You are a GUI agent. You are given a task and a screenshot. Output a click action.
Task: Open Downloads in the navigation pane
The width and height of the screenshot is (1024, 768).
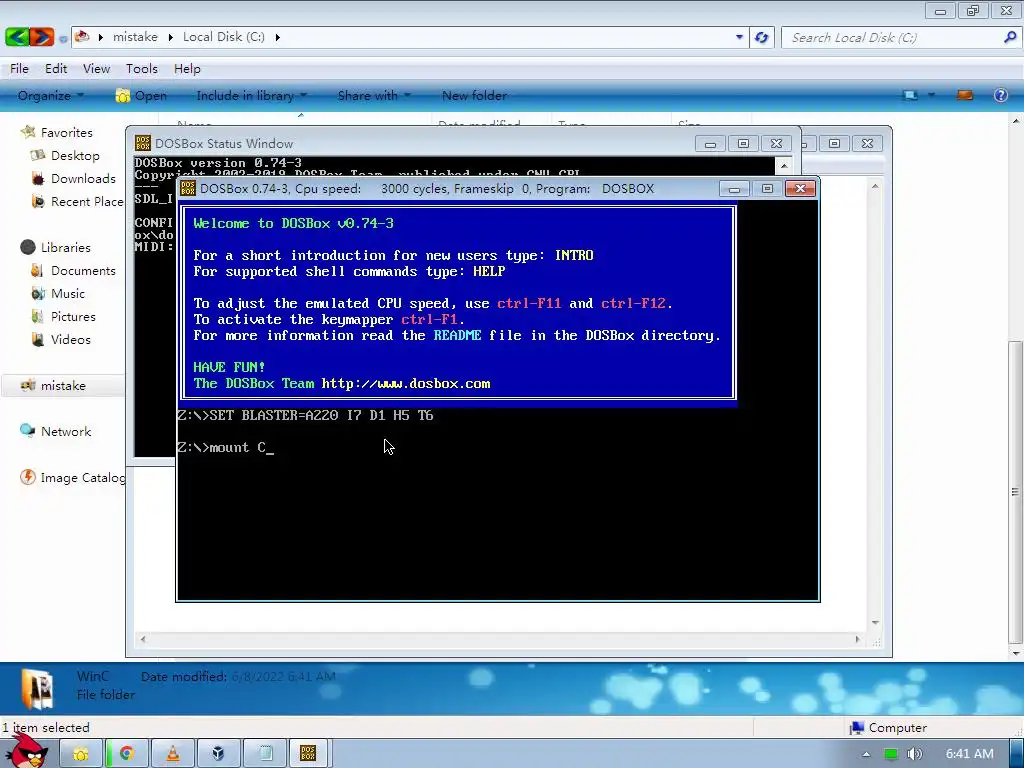73,178
